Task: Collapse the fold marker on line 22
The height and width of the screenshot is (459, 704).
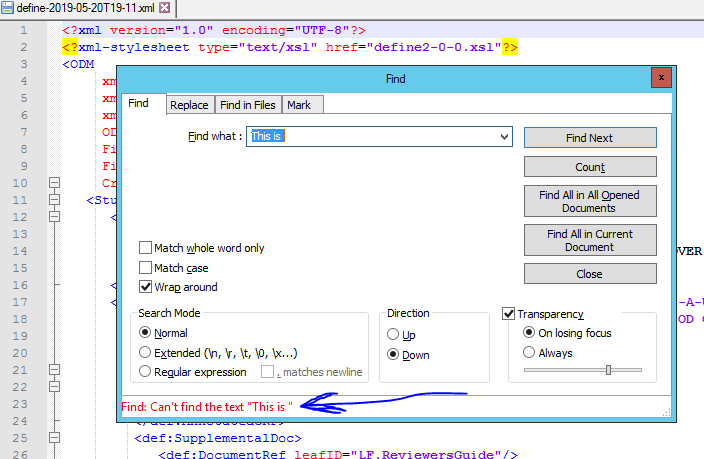Action: coord(54,387)
